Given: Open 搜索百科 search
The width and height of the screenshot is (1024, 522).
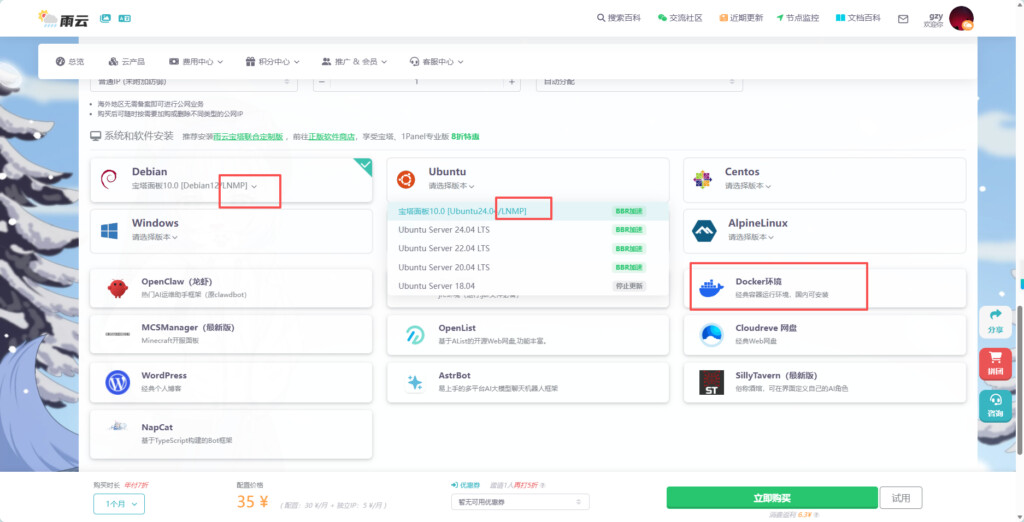Looking at the screenshot, I should coord(619,18).
